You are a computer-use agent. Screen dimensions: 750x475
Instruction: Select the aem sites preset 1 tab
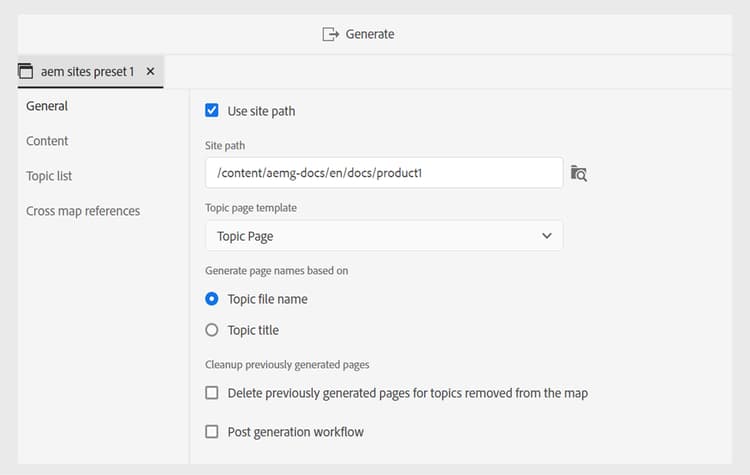coord(87,72)
